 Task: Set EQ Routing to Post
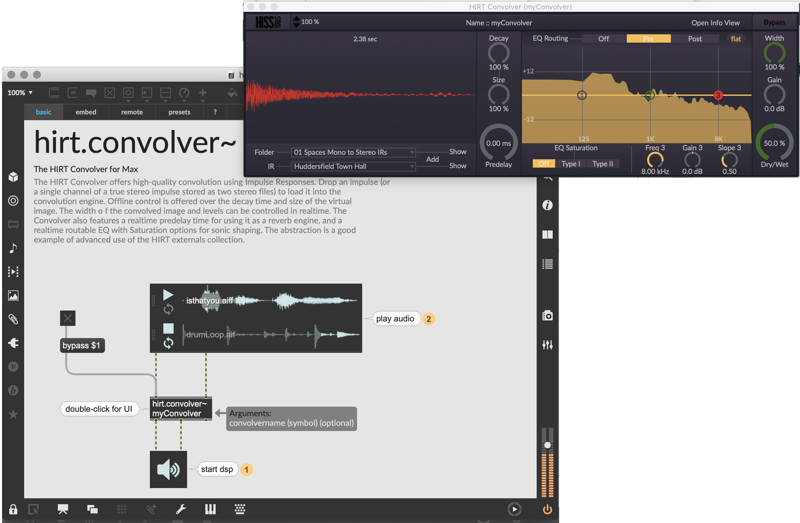694,39
